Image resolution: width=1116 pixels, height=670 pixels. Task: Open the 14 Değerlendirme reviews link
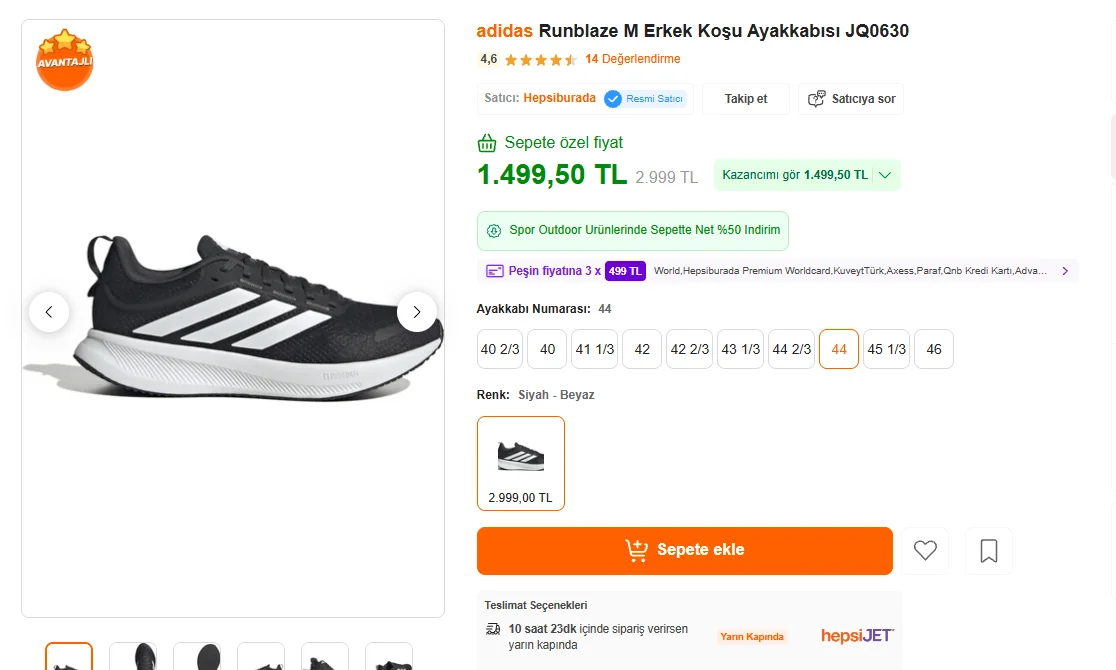pyautogui.click(x=632, y=59)
